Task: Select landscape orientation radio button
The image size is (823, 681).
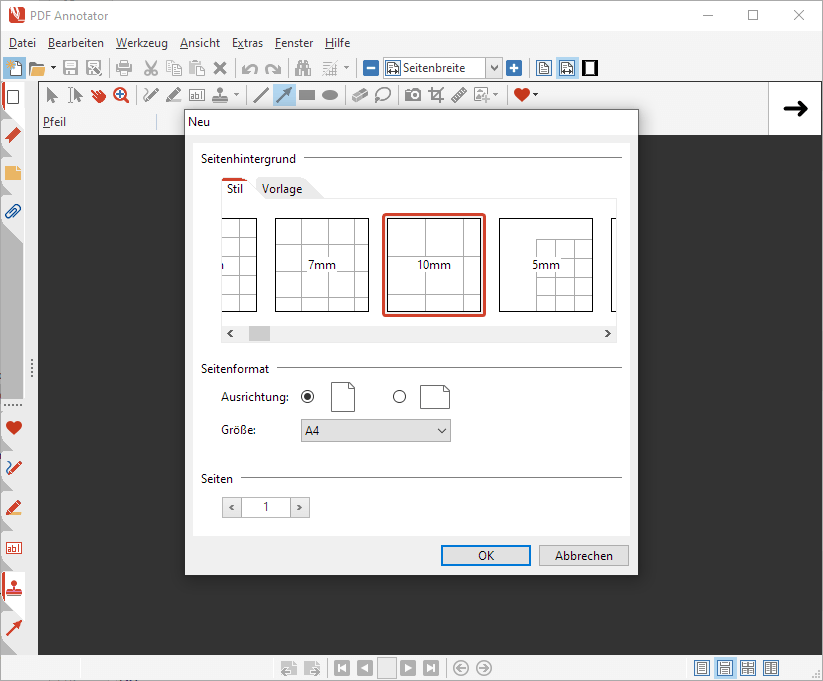Action: coord(400,397)
